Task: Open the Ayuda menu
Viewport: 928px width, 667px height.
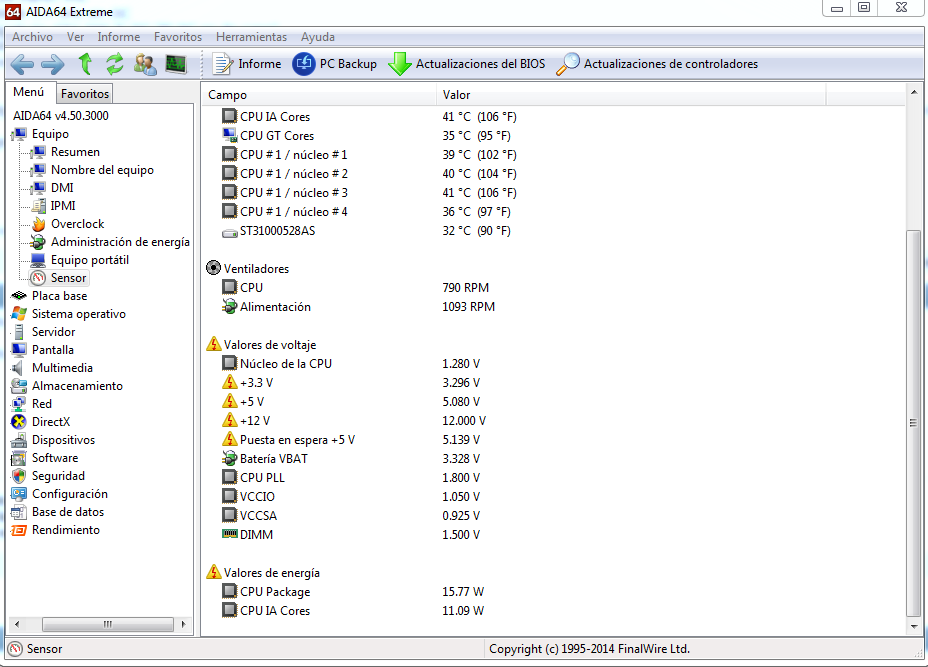Action: [x=318, y=37]
